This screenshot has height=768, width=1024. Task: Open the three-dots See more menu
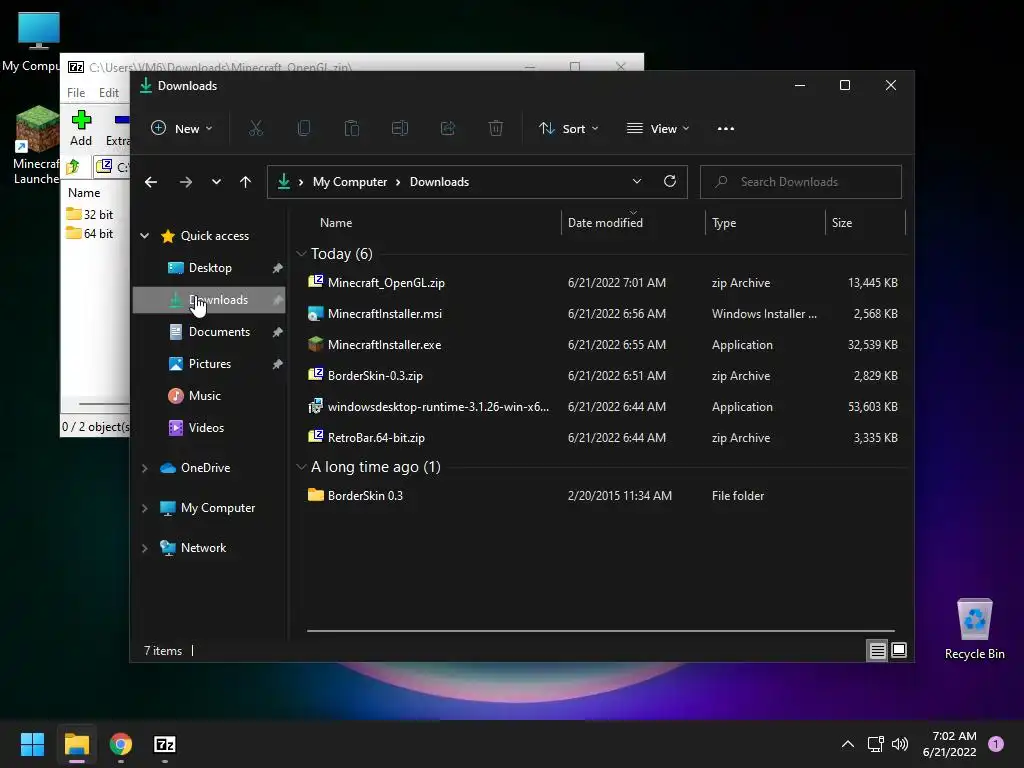726,129
